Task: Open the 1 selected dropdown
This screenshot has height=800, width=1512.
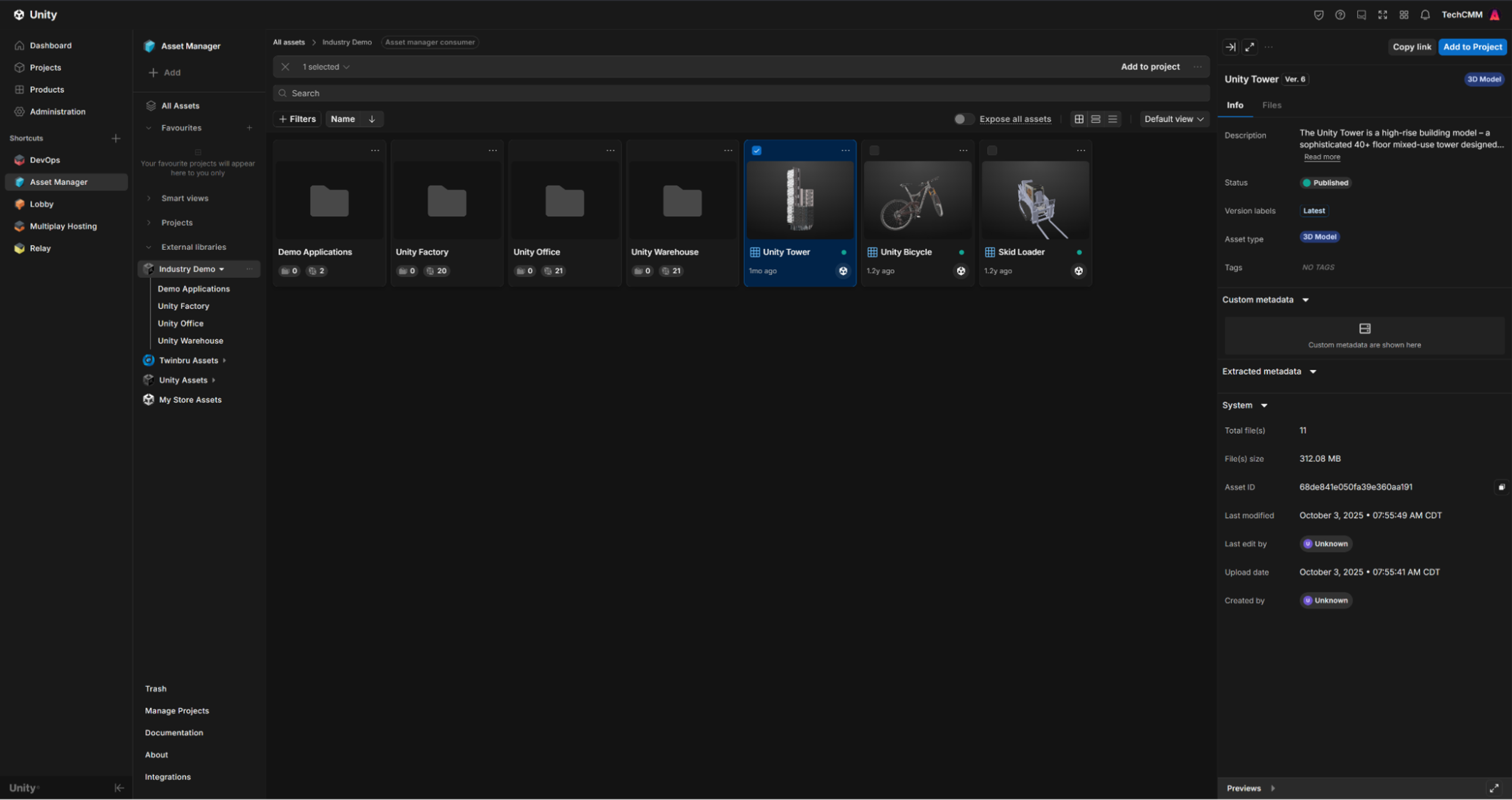Action: [326, 67]
